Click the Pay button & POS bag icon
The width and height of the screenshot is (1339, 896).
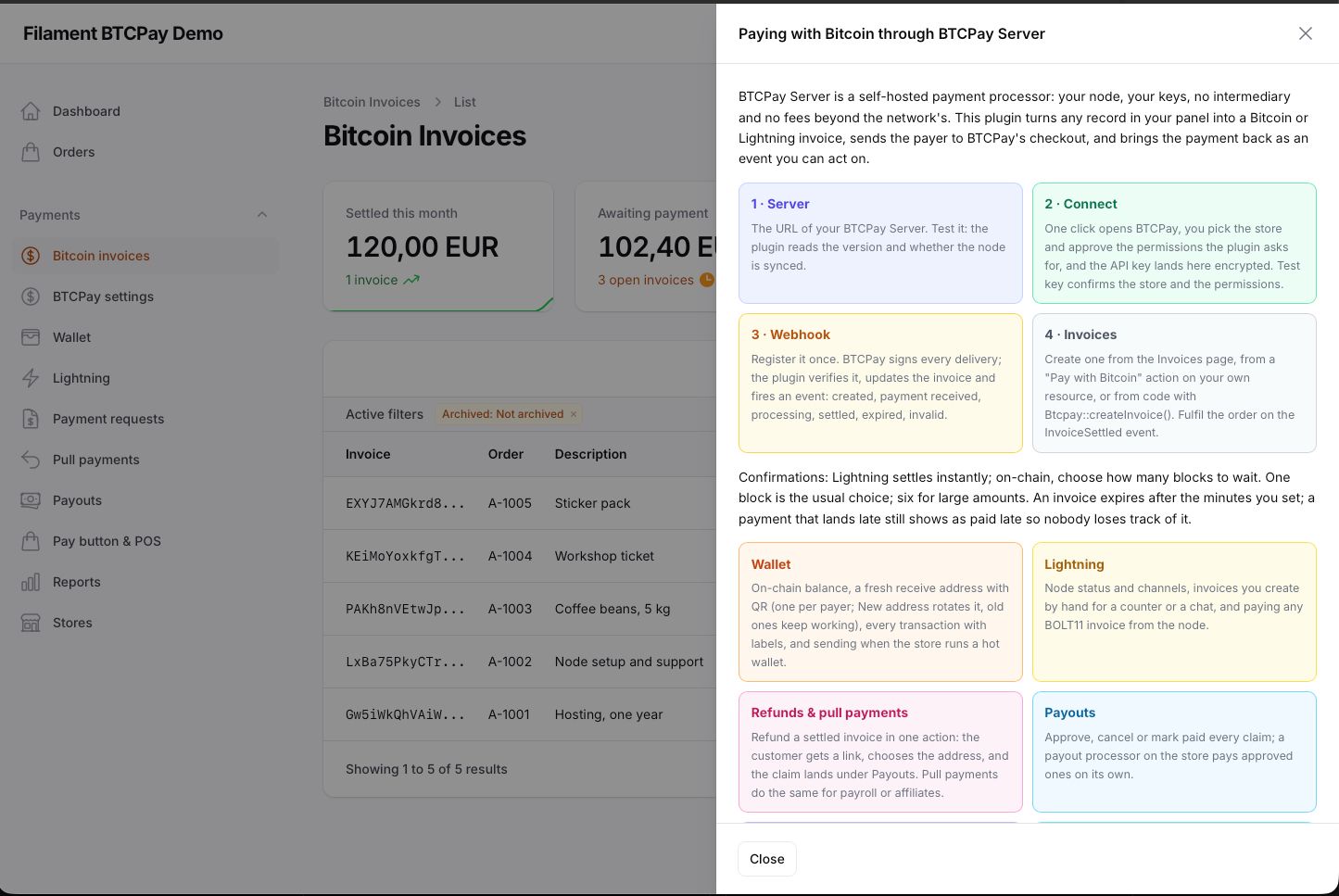click(x=31, y=541)
